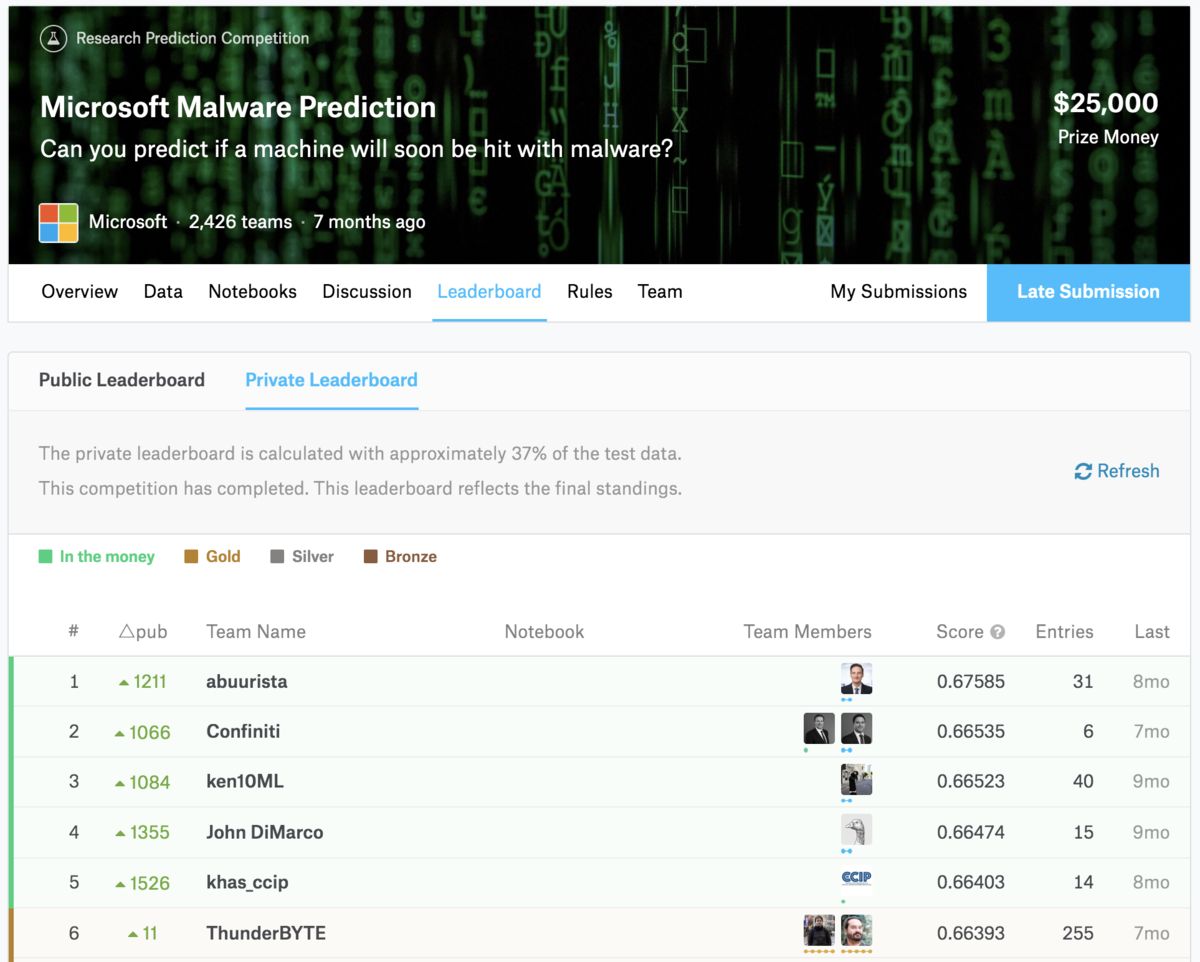Screen dimensions: 1200x962
Task: Open khas_ccip's CCIP logo avatar
Action: click(856, 878)
